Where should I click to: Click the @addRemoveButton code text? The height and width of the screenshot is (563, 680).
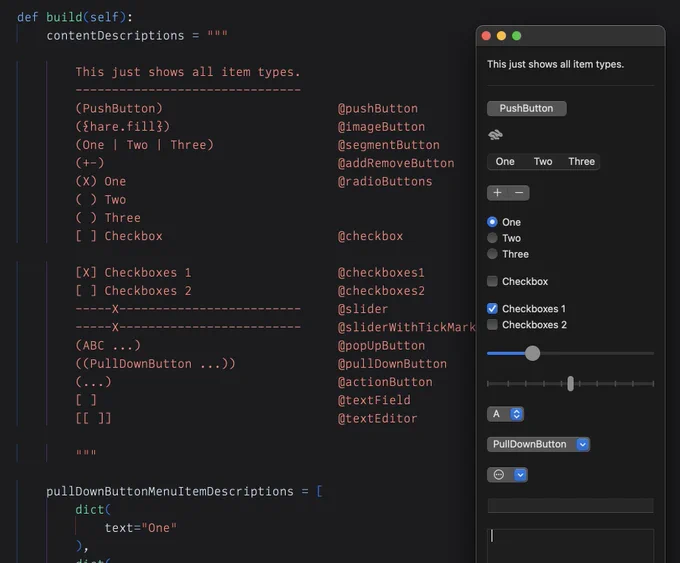396,163
